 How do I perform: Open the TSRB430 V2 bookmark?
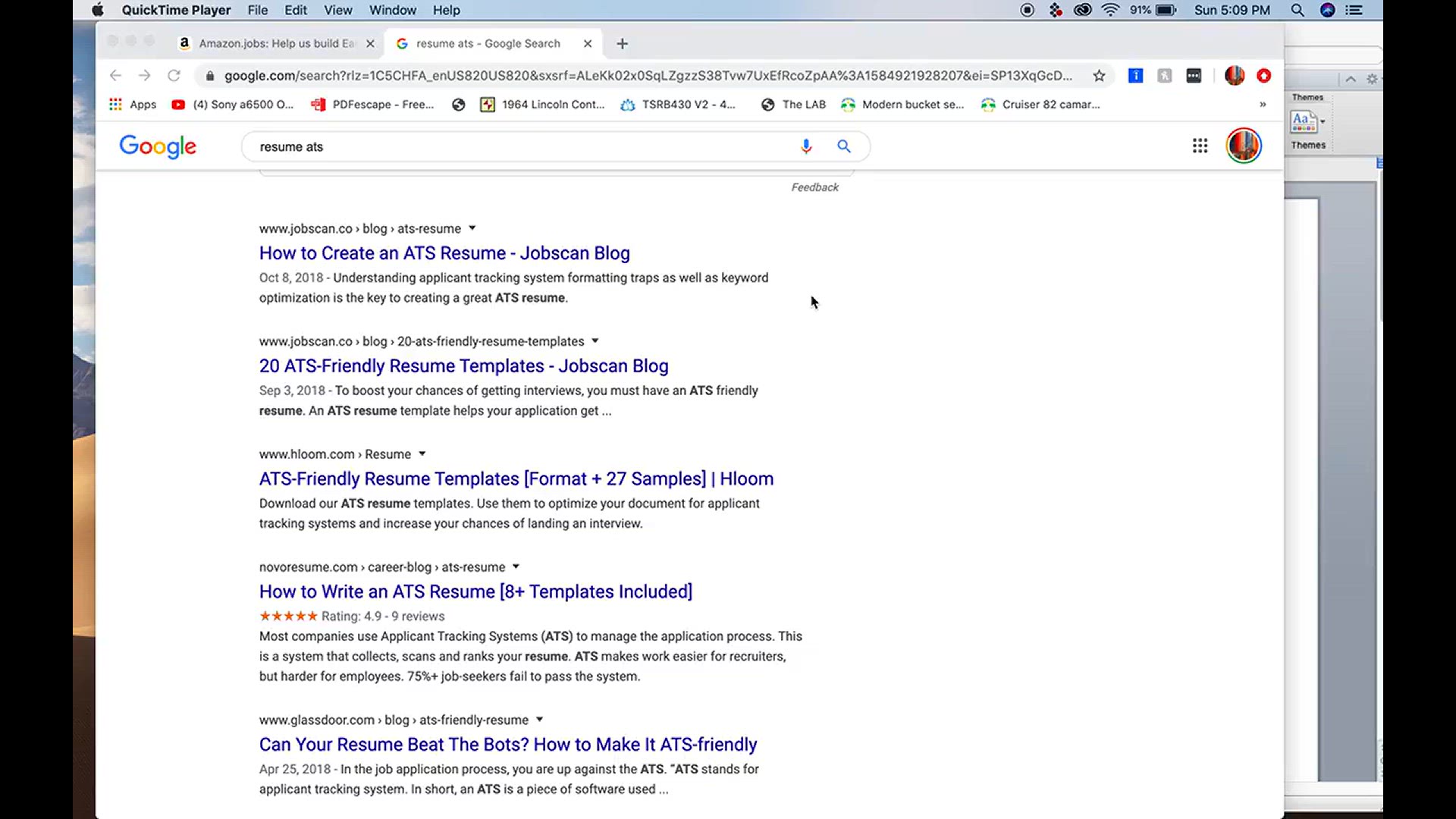coord(678,105)
